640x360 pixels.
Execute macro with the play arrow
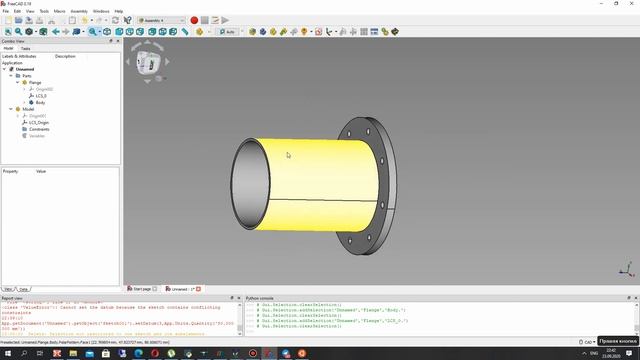(225, 20)
